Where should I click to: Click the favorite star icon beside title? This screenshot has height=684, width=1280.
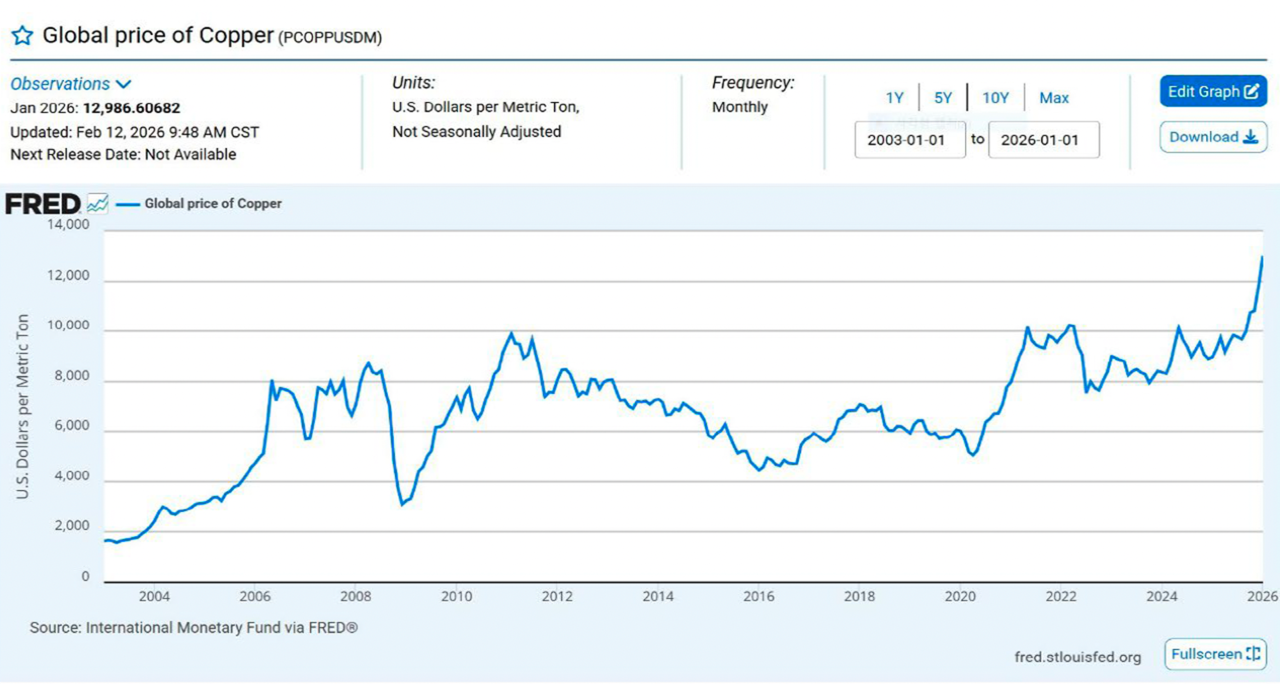(22, 36)
